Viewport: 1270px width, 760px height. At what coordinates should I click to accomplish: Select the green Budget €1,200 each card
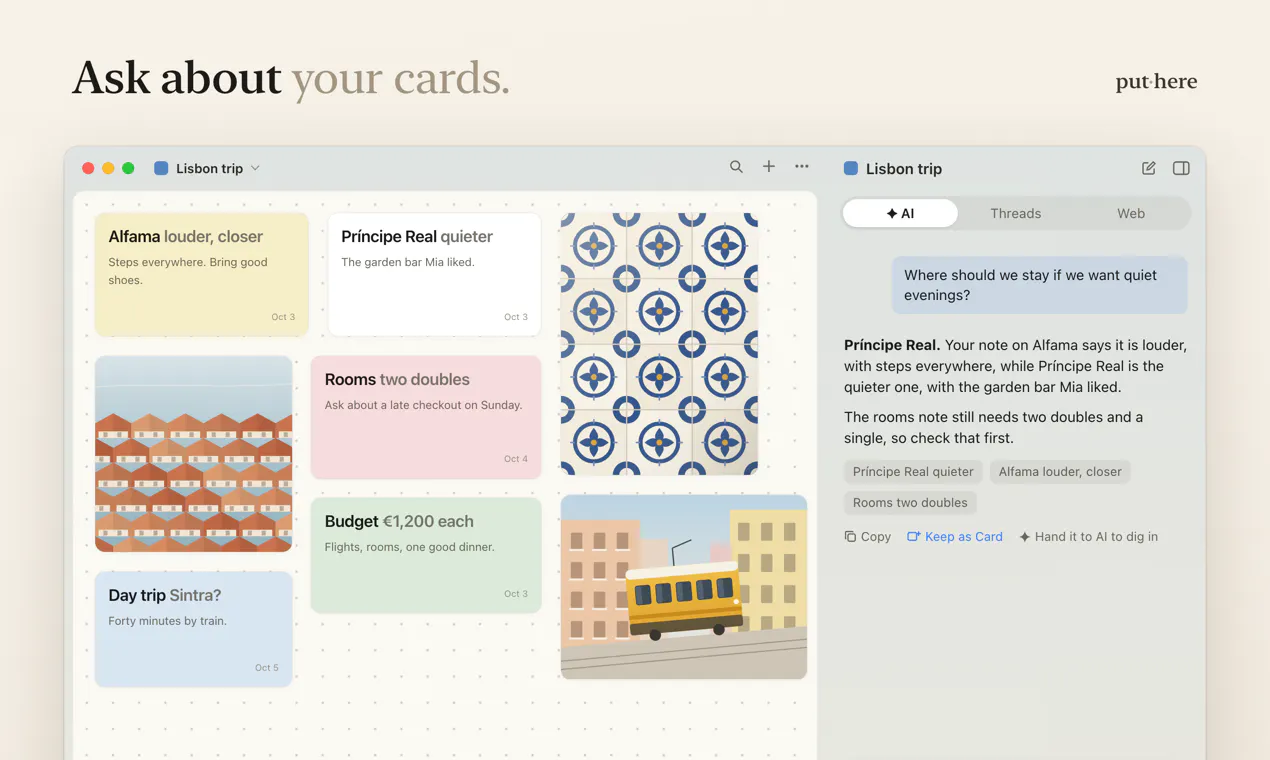tap(426, 555)
